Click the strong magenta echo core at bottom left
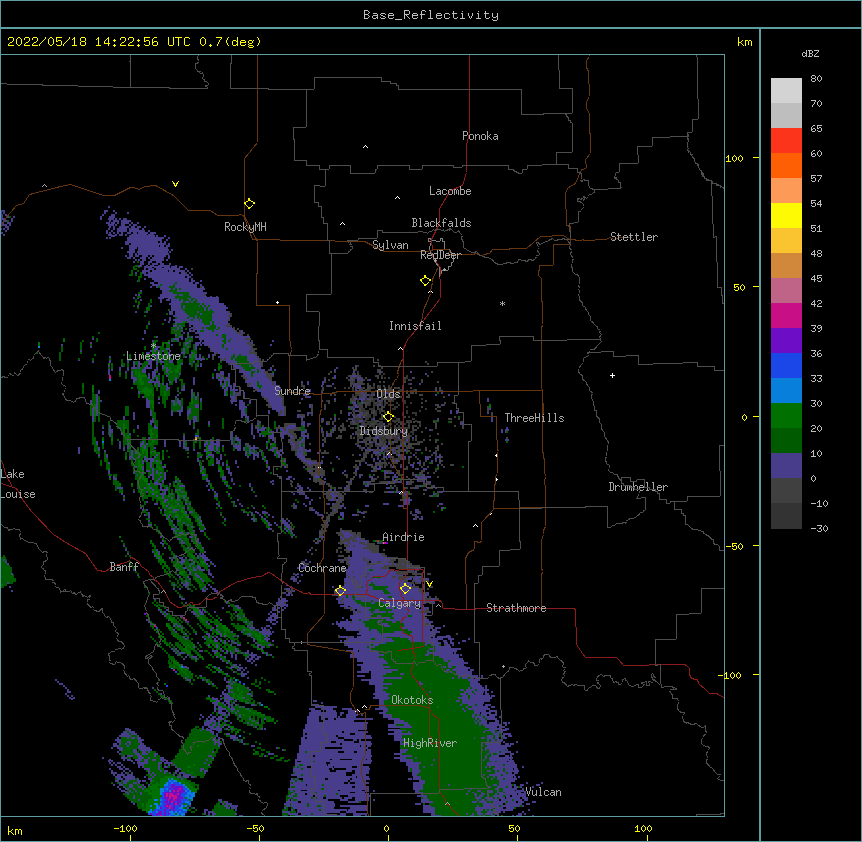The width and height of the screenshot is (862, 842). (175, 795)
